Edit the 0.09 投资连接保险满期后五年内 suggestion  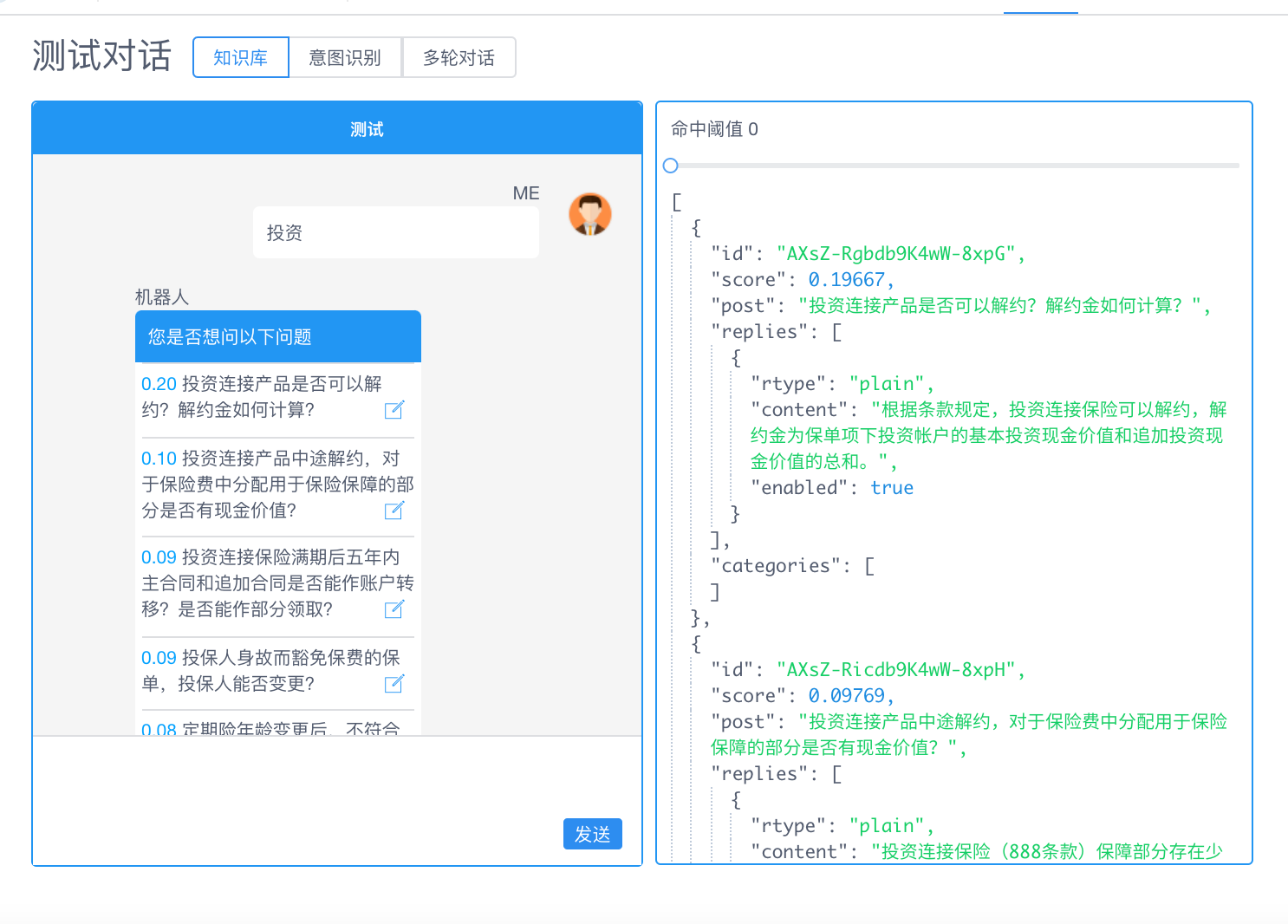394,609
